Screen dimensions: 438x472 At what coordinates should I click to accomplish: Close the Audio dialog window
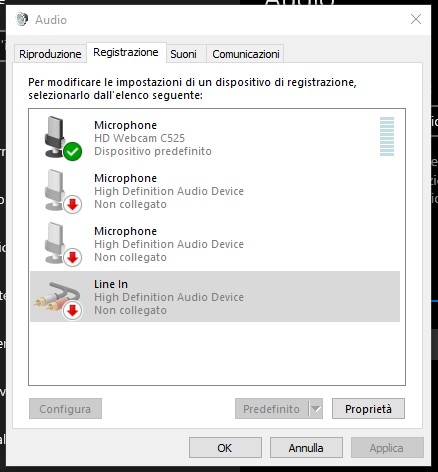416,19
